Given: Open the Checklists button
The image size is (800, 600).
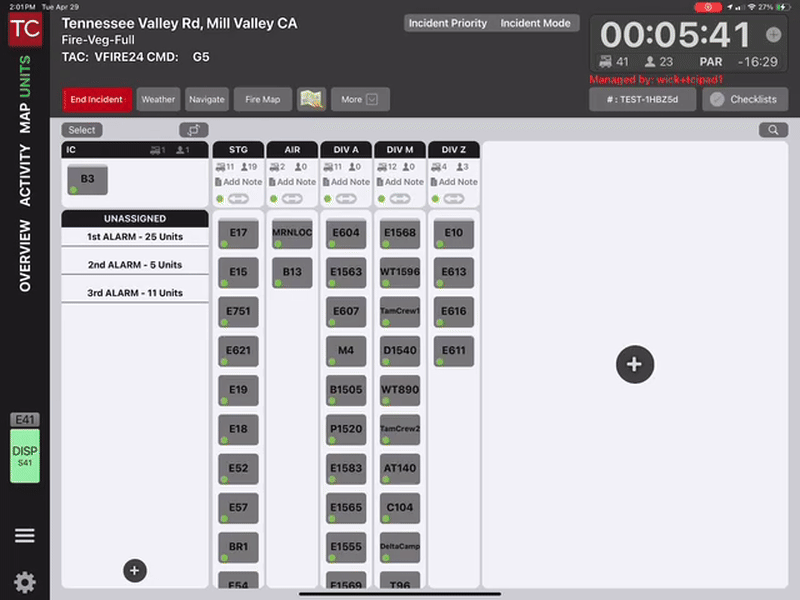Looking at the screenshot, I should coord(745,99).
